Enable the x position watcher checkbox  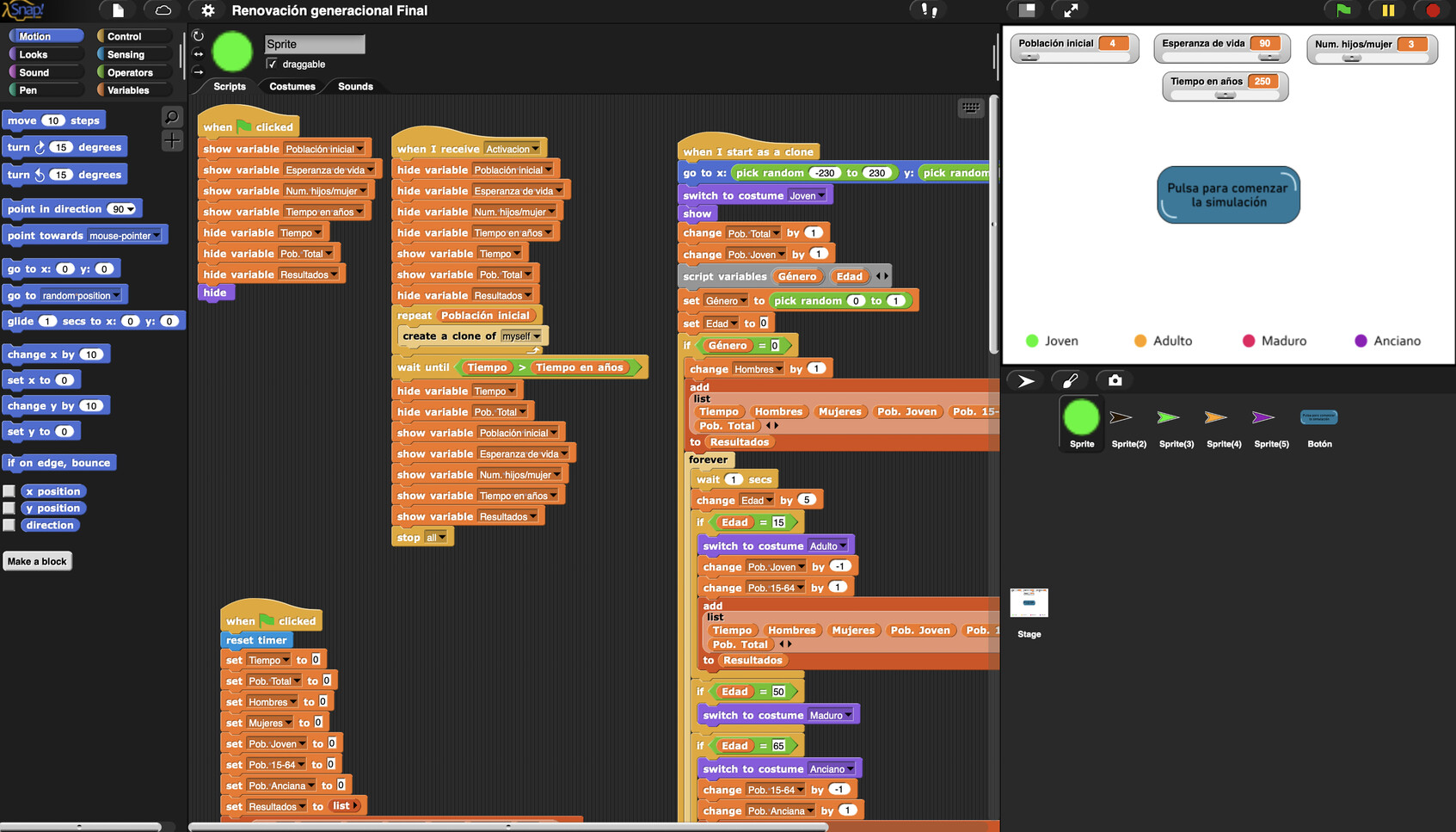pyautogui.click(x=9, y=491)
